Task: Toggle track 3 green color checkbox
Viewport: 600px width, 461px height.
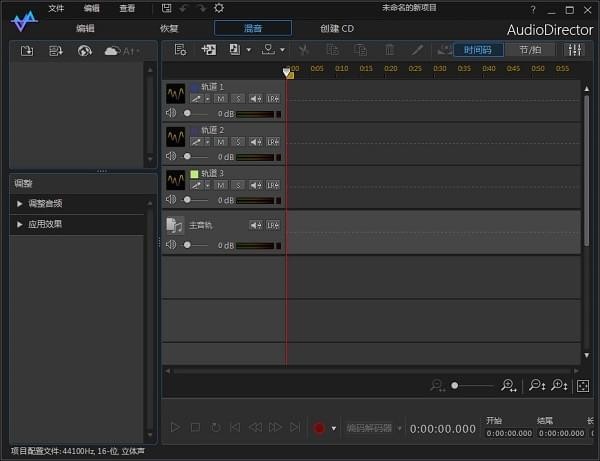Action: click(194, 174)
